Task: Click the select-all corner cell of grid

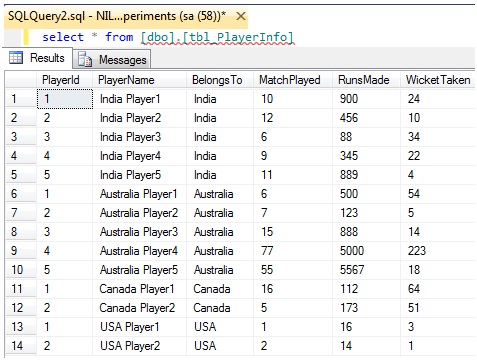Action: (x=21, y=80)
